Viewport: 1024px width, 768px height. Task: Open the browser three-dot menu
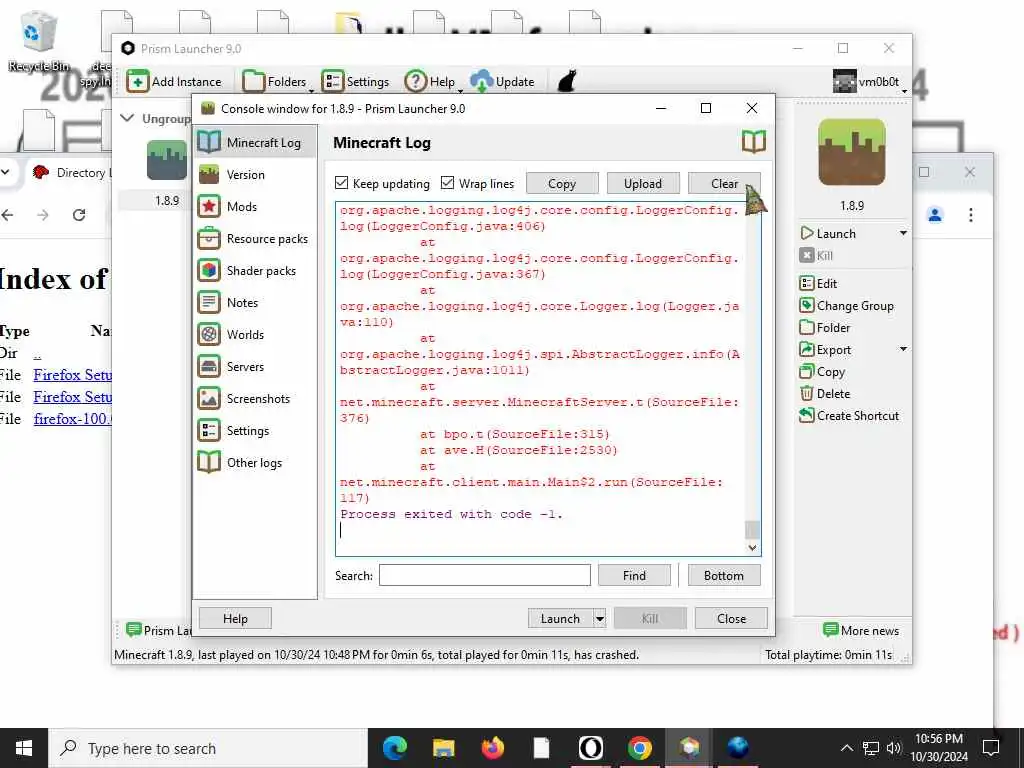tap(971, 214)
